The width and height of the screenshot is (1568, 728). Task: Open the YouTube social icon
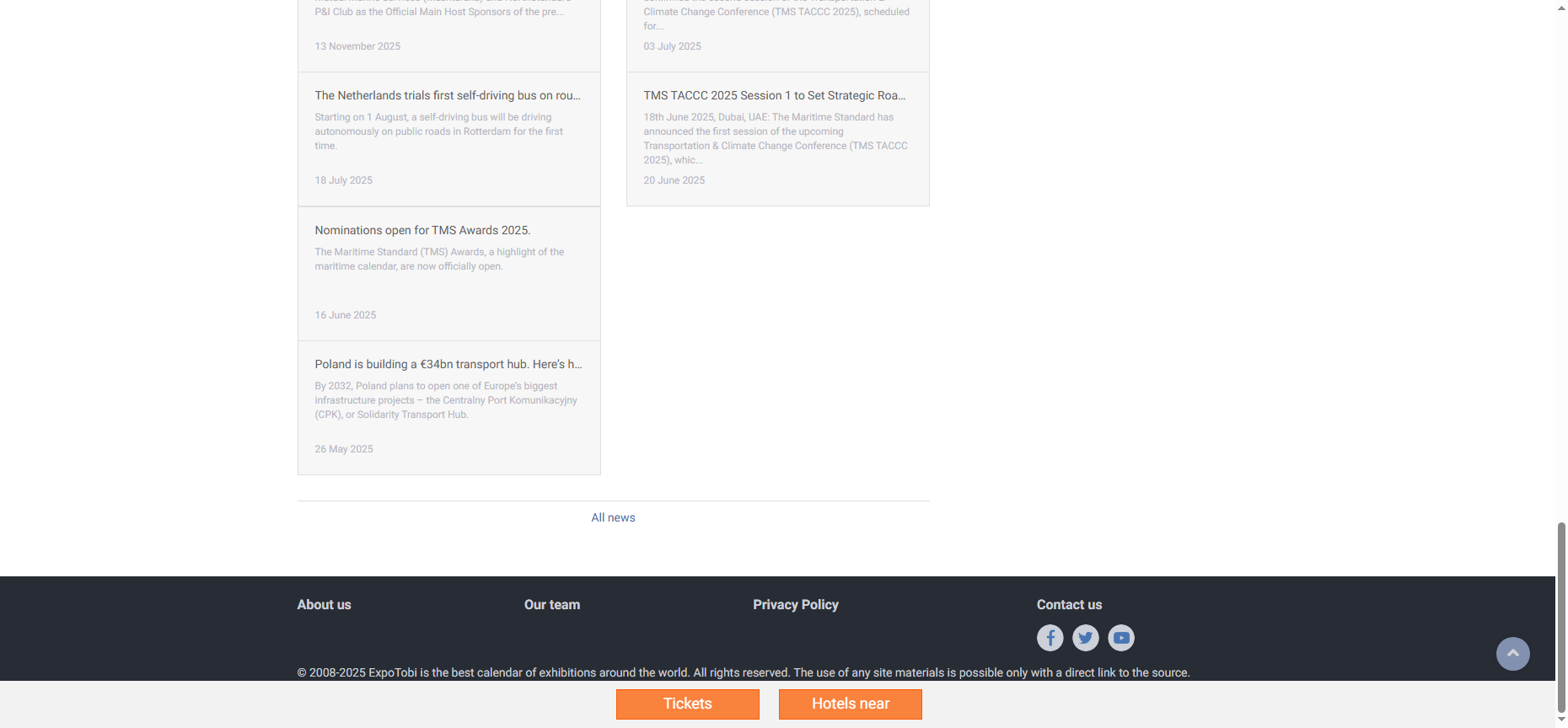point(1120,638)
